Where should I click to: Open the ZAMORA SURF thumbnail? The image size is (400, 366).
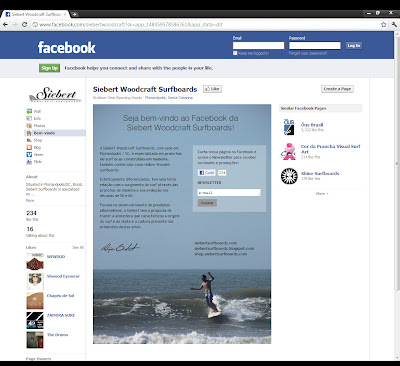coord(35,320)
